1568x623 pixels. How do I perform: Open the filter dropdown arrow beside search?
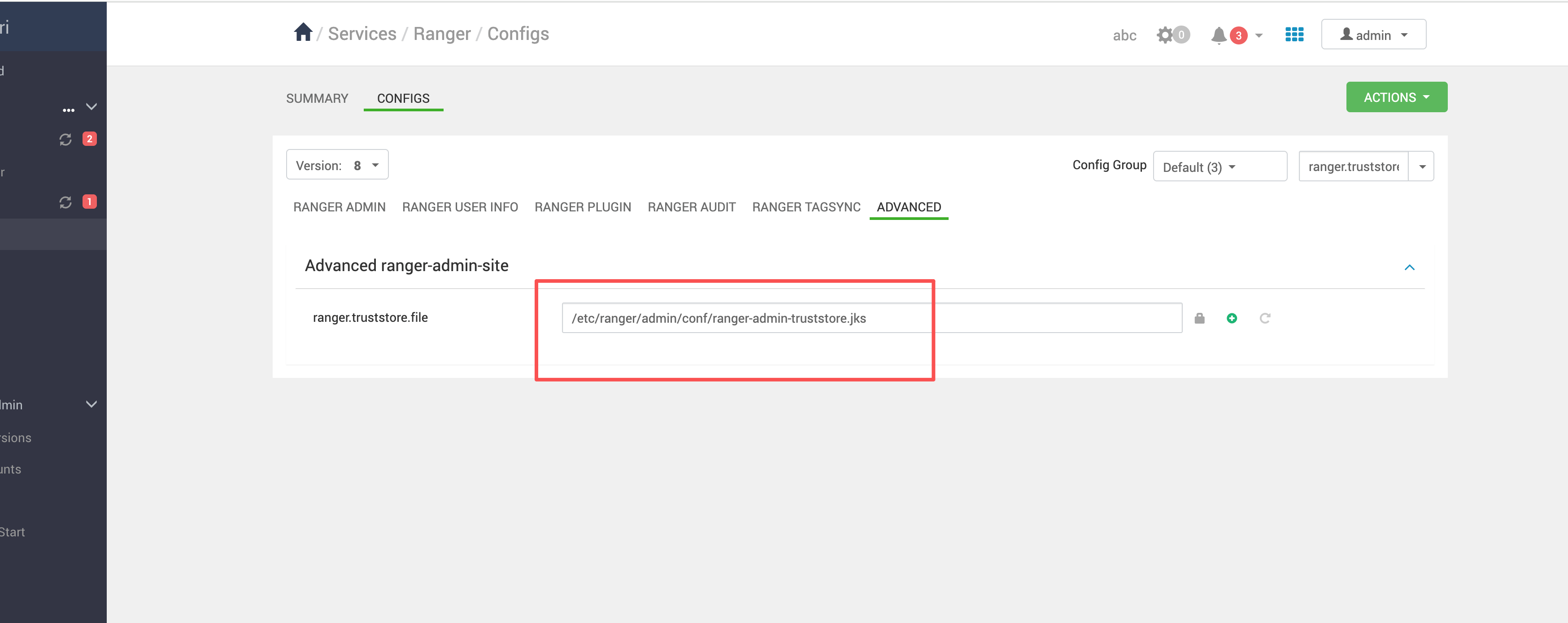(x=1422, y=166)
